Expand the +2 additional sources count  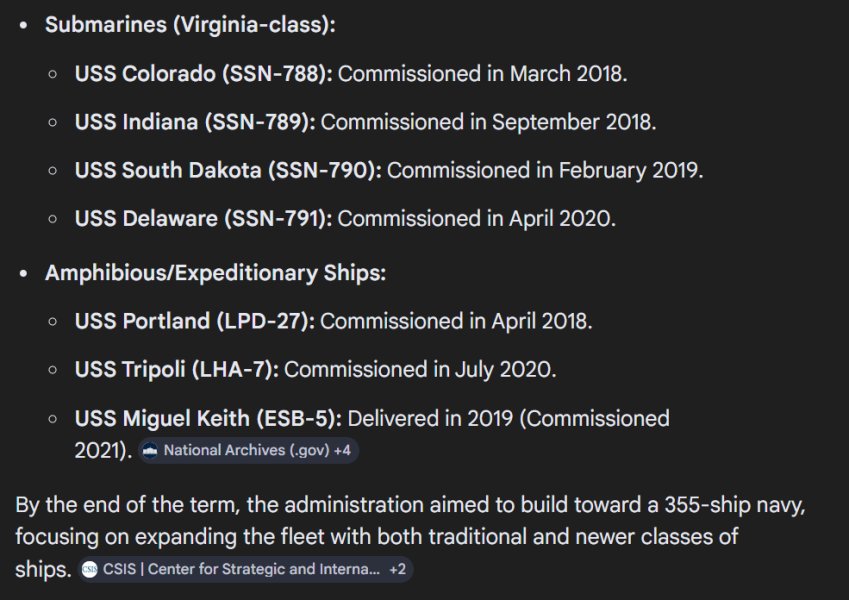click(397, 569)
